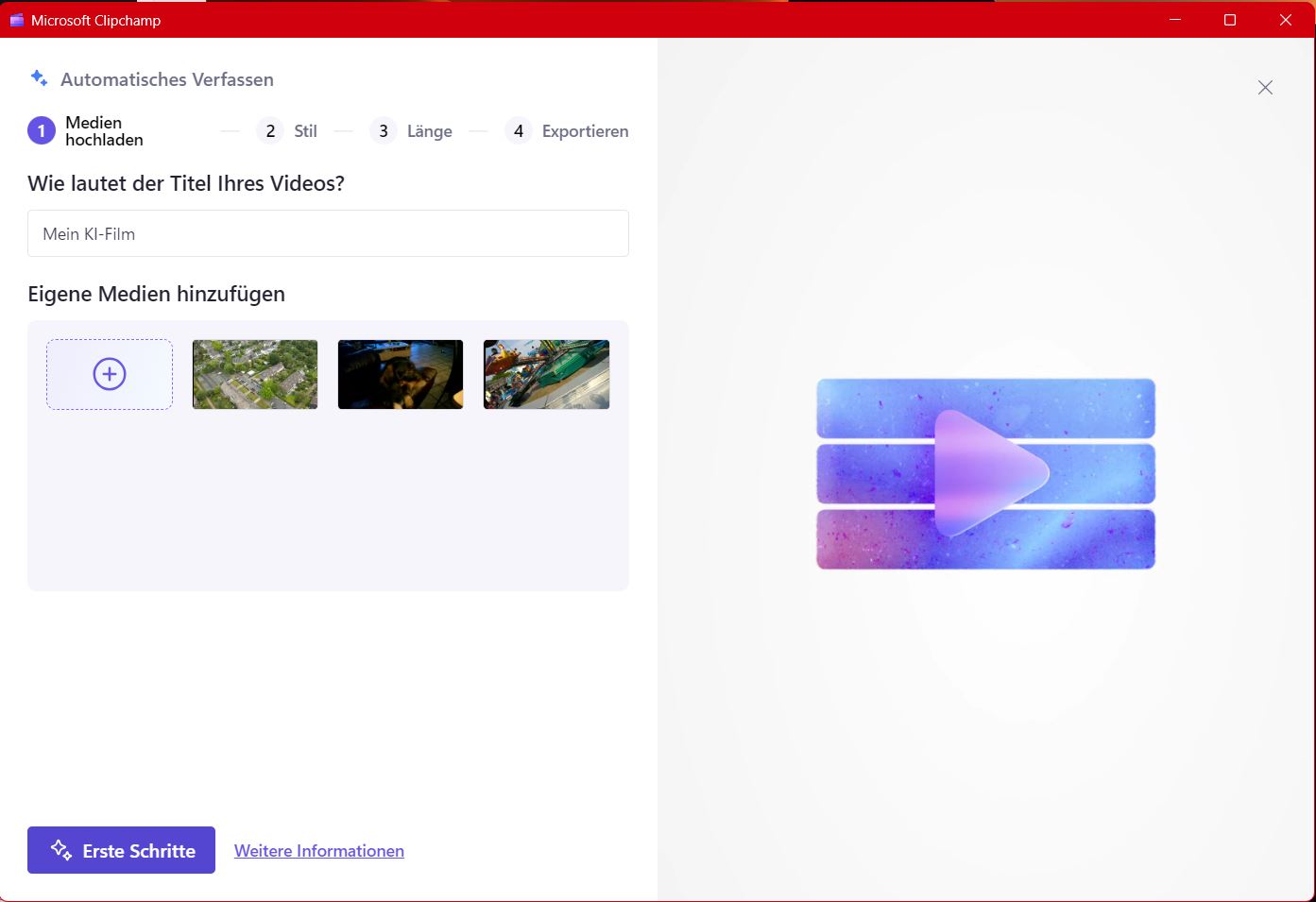The width and height of the screenshot is (1316, 902).
Task: Go to the Stil step label
Action: point(305,131)
